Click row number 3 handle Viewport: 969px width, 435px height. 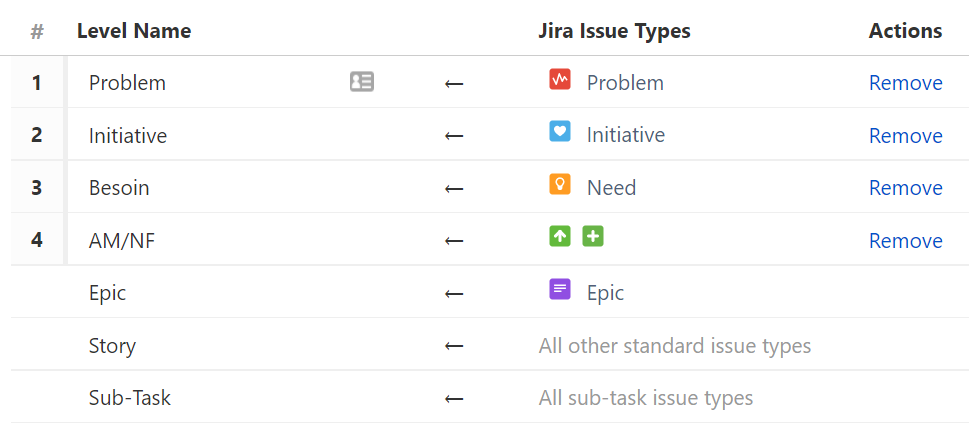36,187
